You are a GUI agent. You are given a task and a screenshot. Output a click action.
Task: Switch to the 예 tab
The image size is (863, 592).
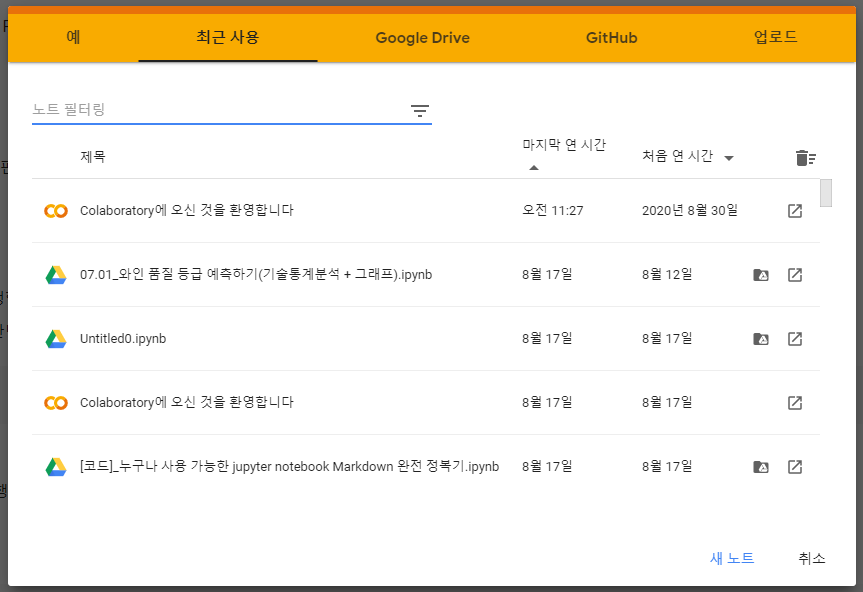point(73,37)
